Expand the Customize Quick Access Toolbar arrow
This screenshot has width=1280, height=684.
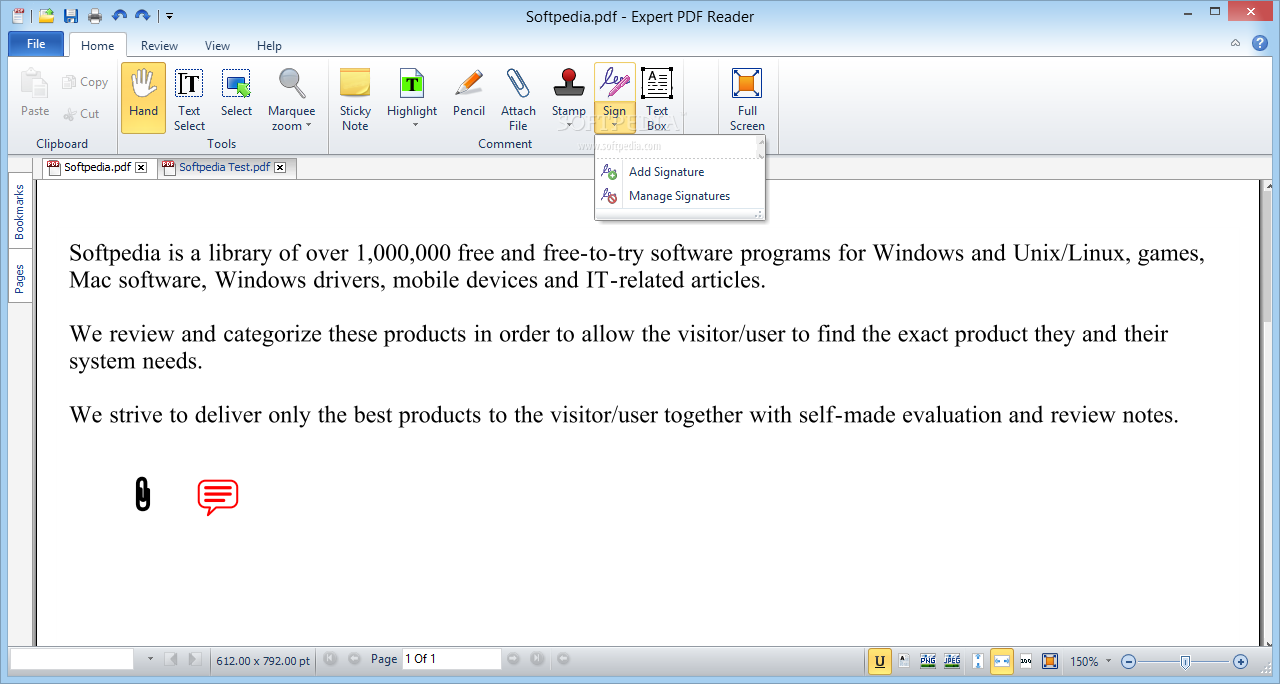[170, 15]
